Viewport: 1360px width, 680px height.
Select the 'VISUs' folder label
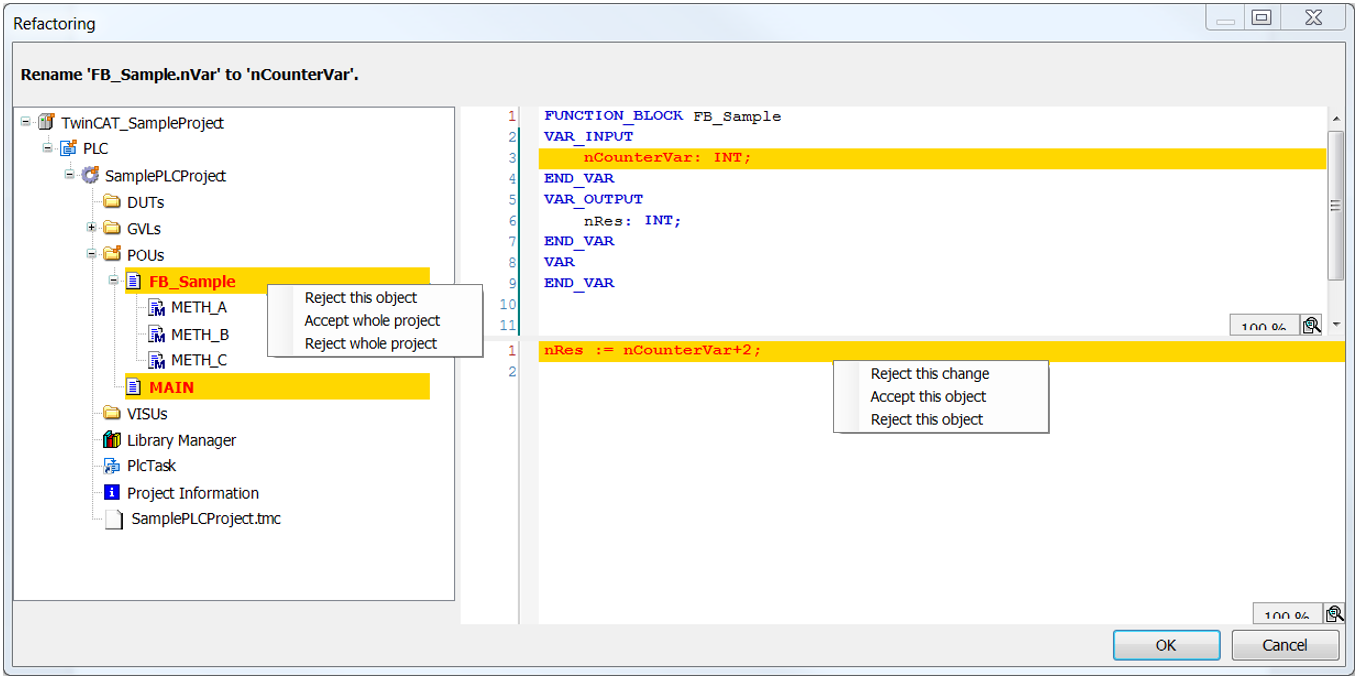click(148, 414)
